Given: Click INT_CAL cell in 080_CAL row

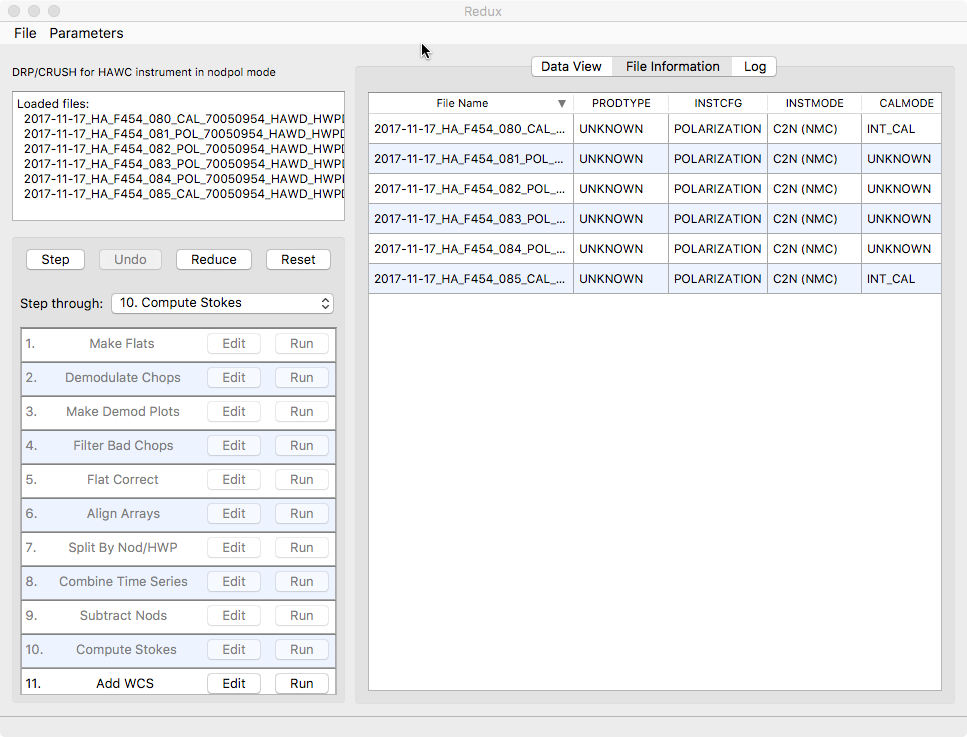Looking at the screenshot, I should pyautogui.click(x=901, y=129).
